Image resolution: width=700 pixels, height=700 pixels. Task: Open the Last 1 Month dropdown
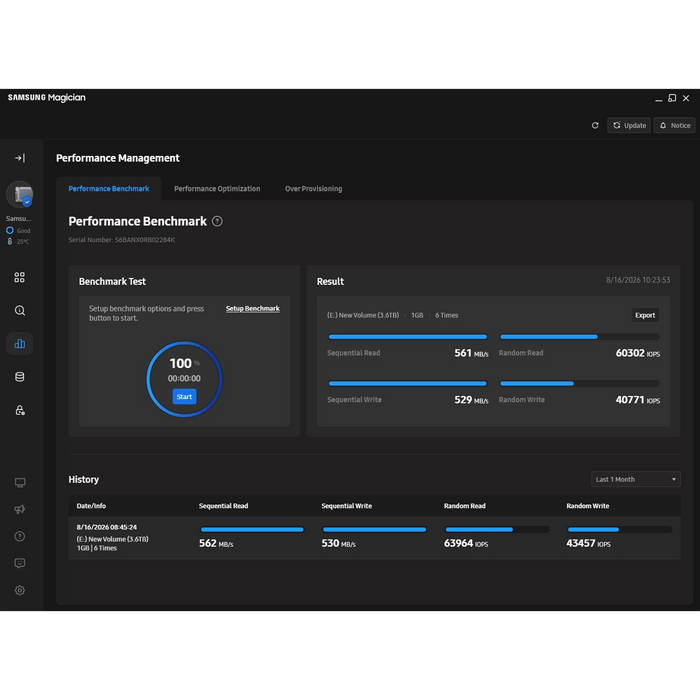pyautogui.click(x=636, y=479)
